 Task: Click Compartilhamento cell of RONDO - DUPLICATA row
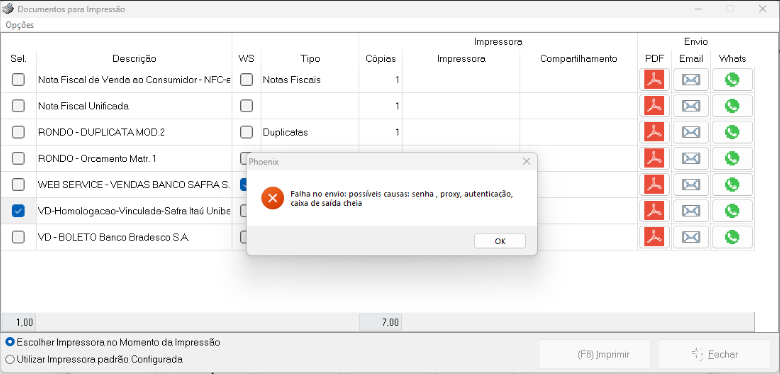579,132
